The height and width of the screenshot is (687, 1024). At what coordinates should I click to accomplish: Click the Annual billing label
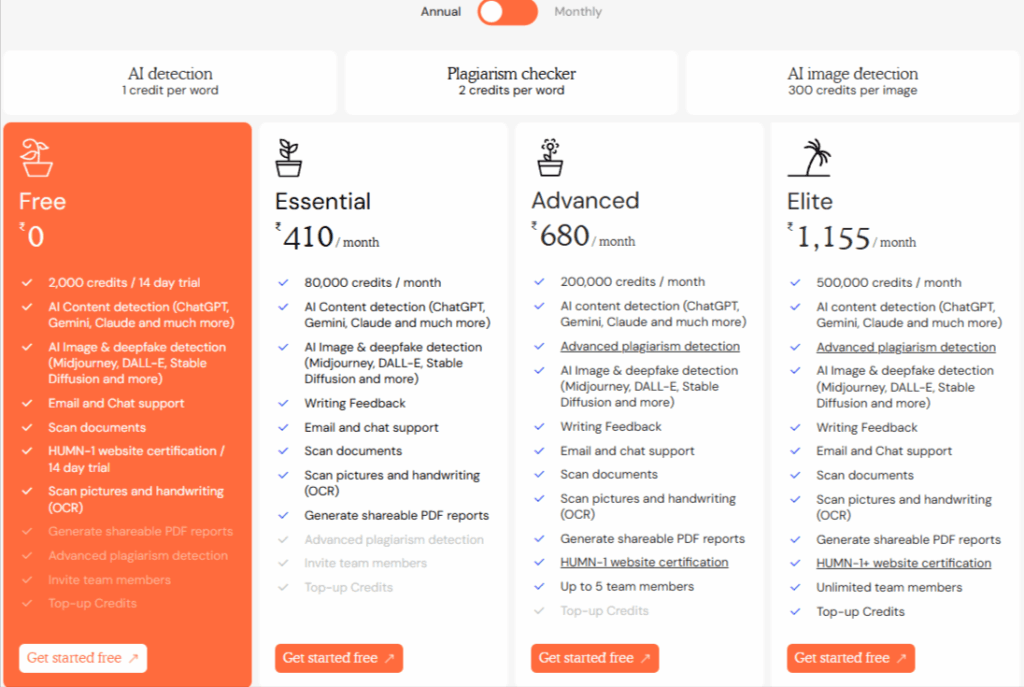pyautogui.click(x=441, y=12)
